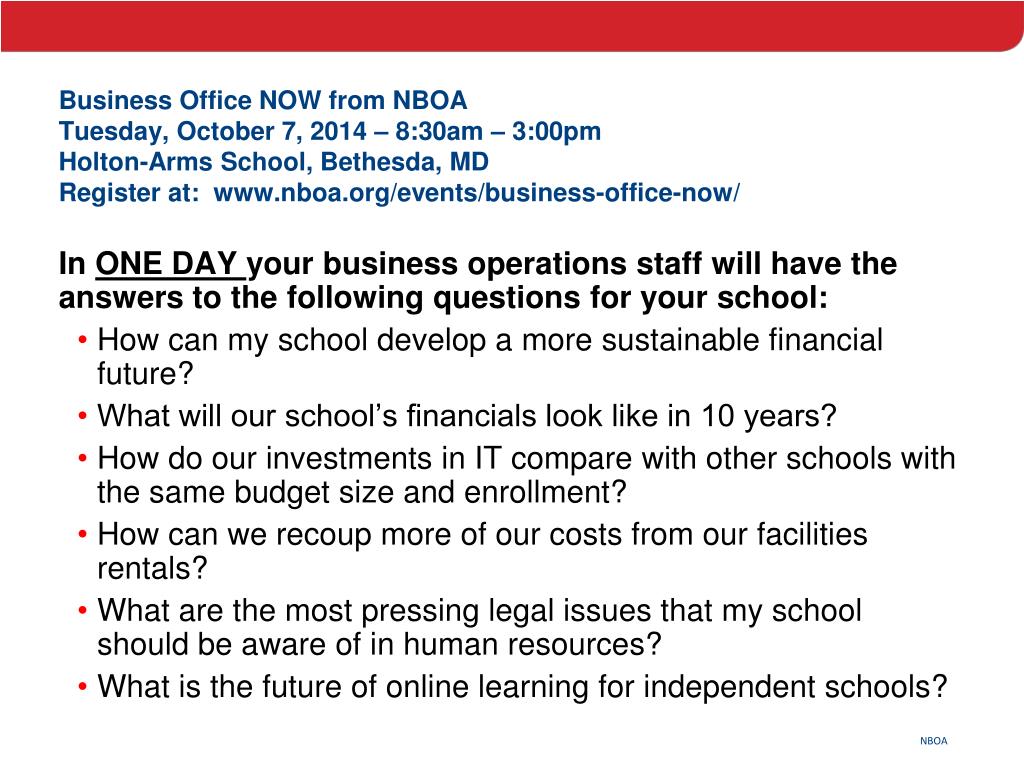Click the 'Business Office NOW from NBOA' heading
1024x768 pixels.
tap(263, 101)
